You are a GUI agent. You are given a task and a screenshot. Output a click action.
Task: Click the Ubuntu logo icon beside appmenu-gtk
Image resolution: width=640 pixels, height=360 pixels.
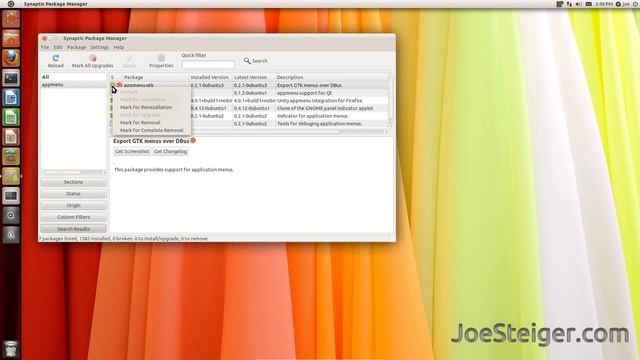pyautogui.click(x=120, y=85)
